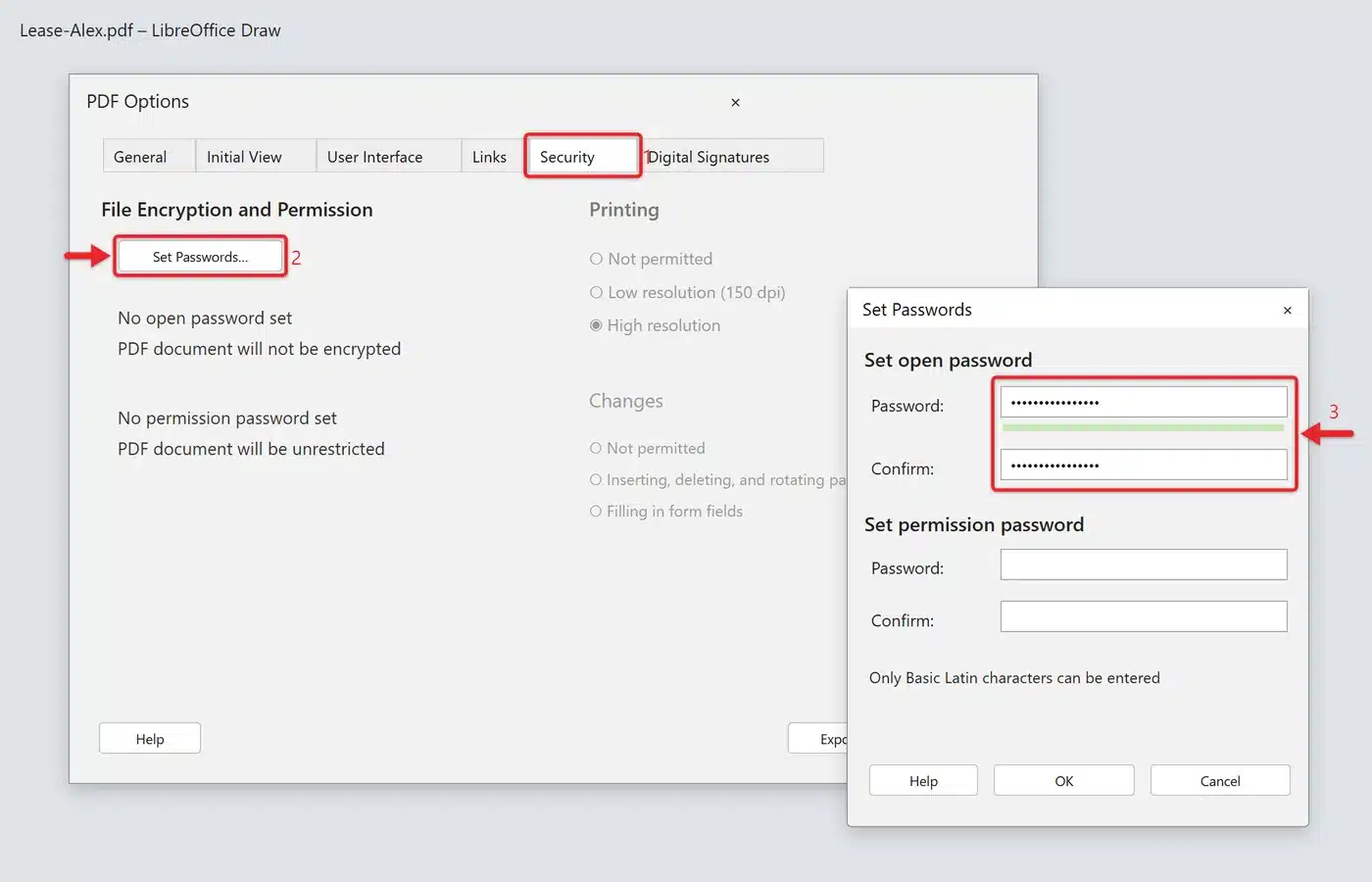Click the 'Set open password' heading
The height and width of the screenshot is (882, 1372).
tap(948, 361)
